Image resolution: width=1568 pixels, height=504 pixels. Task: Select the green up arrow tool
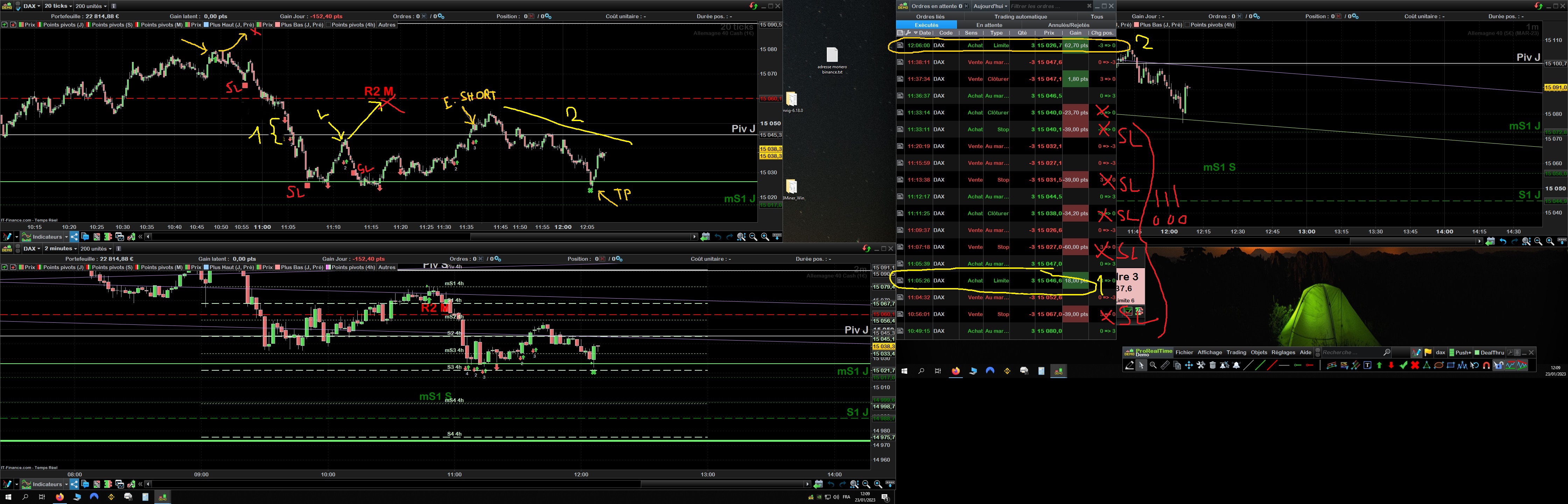tap(1379, 365)
